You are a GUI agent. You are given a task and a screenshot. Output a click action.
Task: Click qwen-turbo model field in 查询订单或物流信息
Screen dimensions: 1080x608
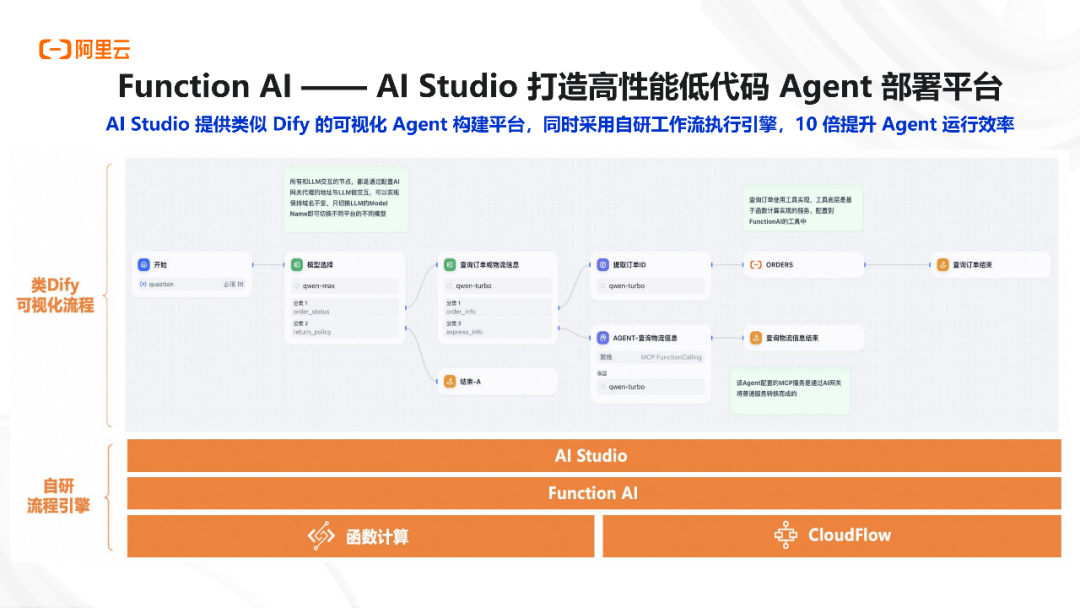pyautogui.click(x=497, y=285)
